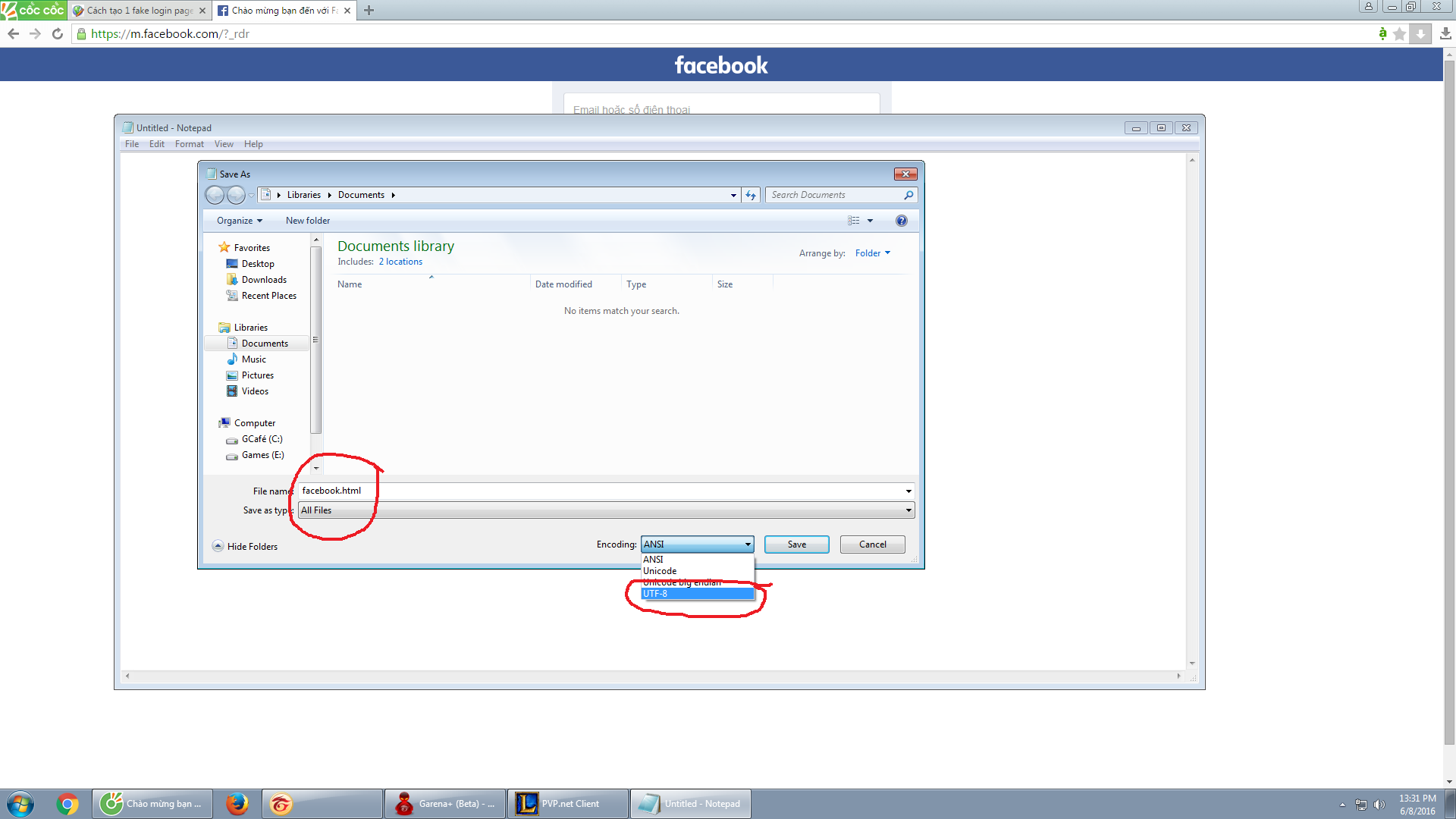Click the browser download arrow icon
Screen dimensions: 1456x819
1445,33
